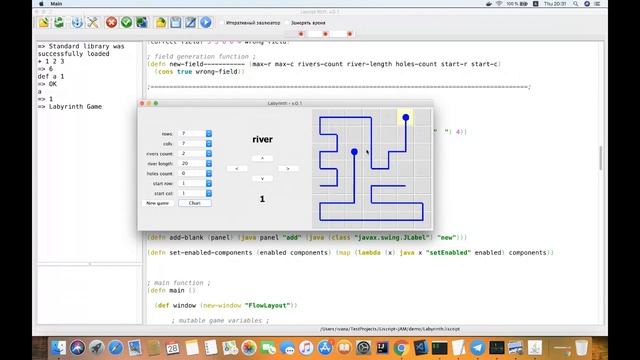Open the Music app in Dock
Screen dimensions: 640x360
click(306, 348)
